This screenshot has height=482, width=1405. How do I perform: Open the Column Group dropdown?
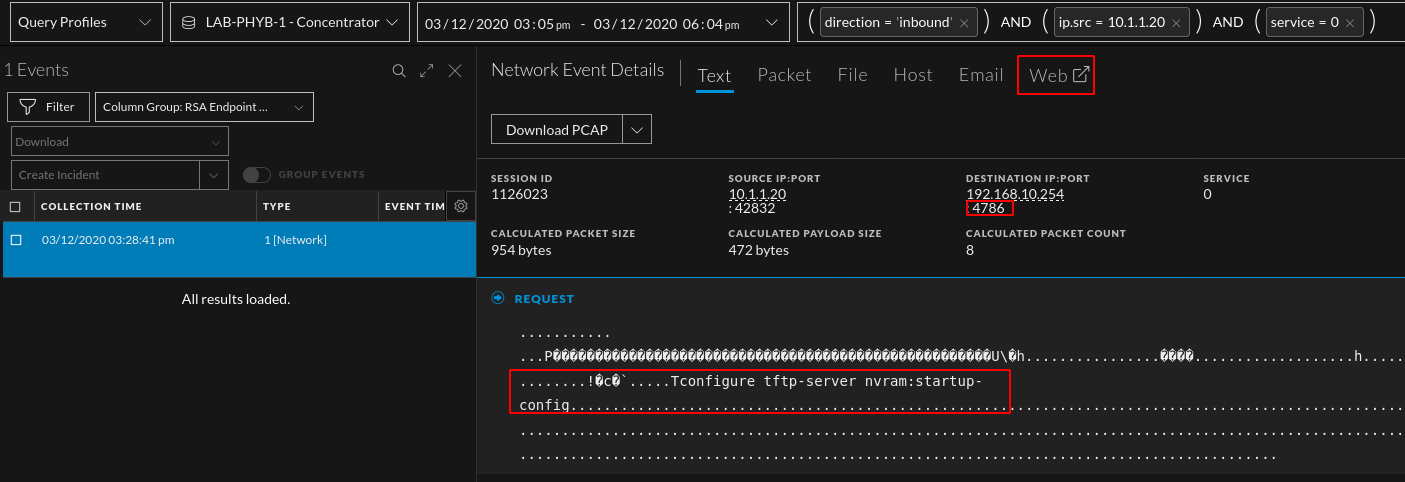coord(204,107)
